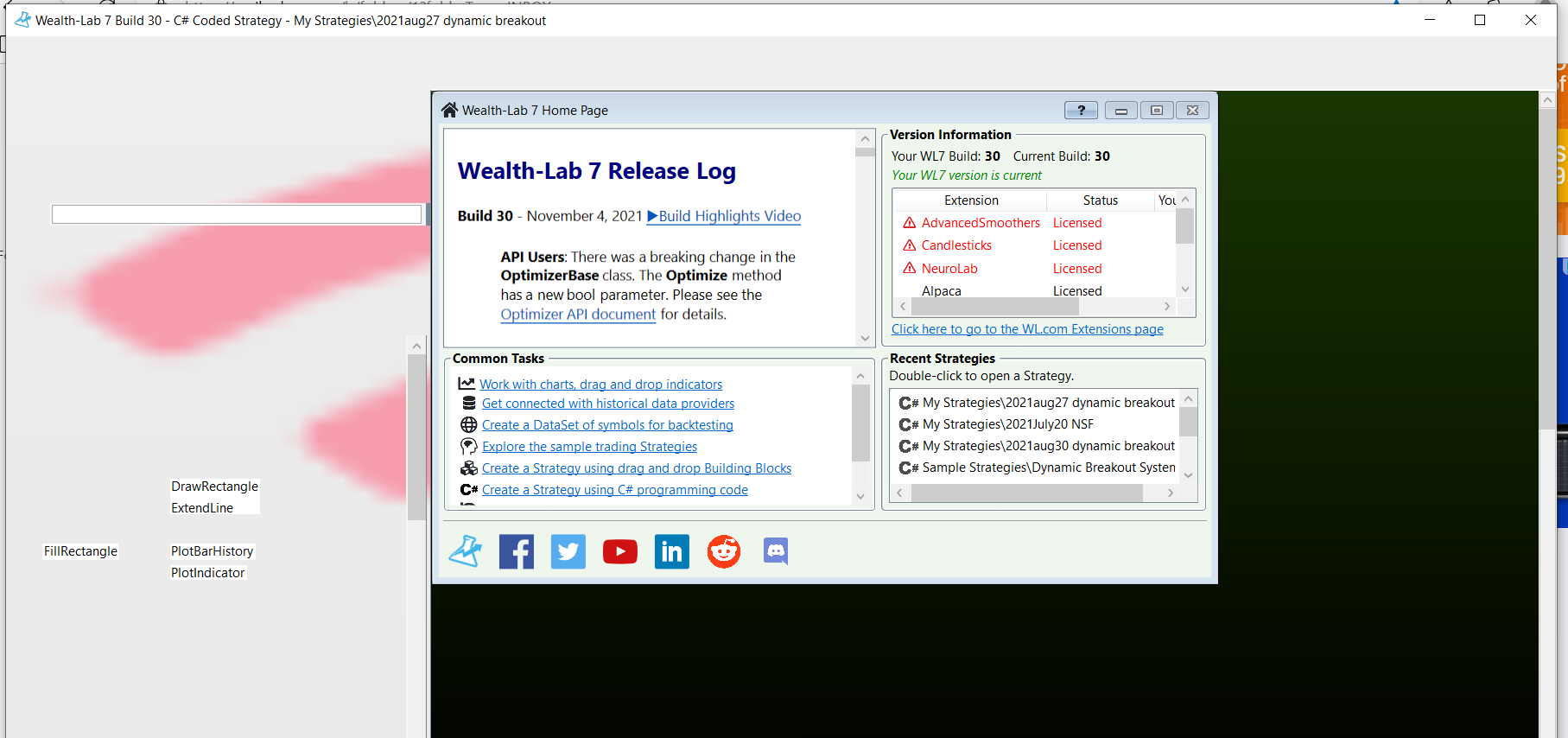Open Get connected with historical data providers

pyautogui.click(x=608, y=403)
